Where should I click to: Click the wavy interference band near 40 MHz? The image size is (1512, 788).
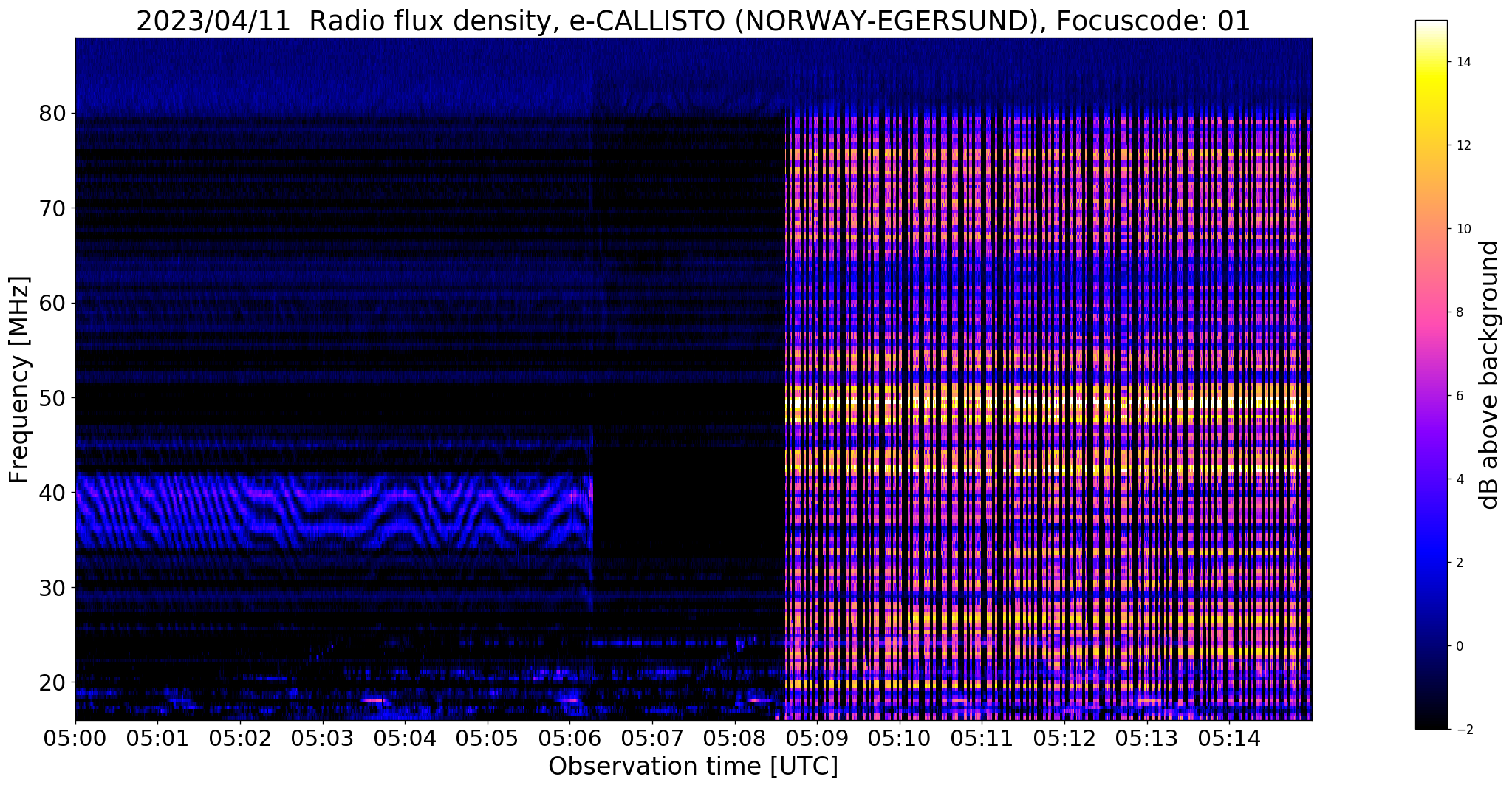pos(334,511)
